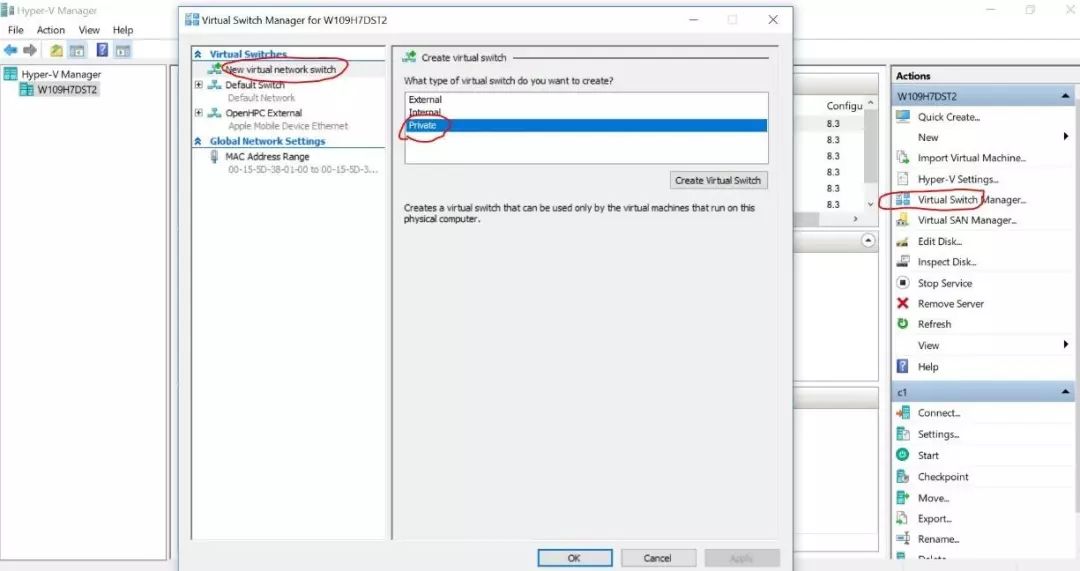Select MAC Address Range setting
The width and height of the screenshot is (1080, 571).
[267, 156]
